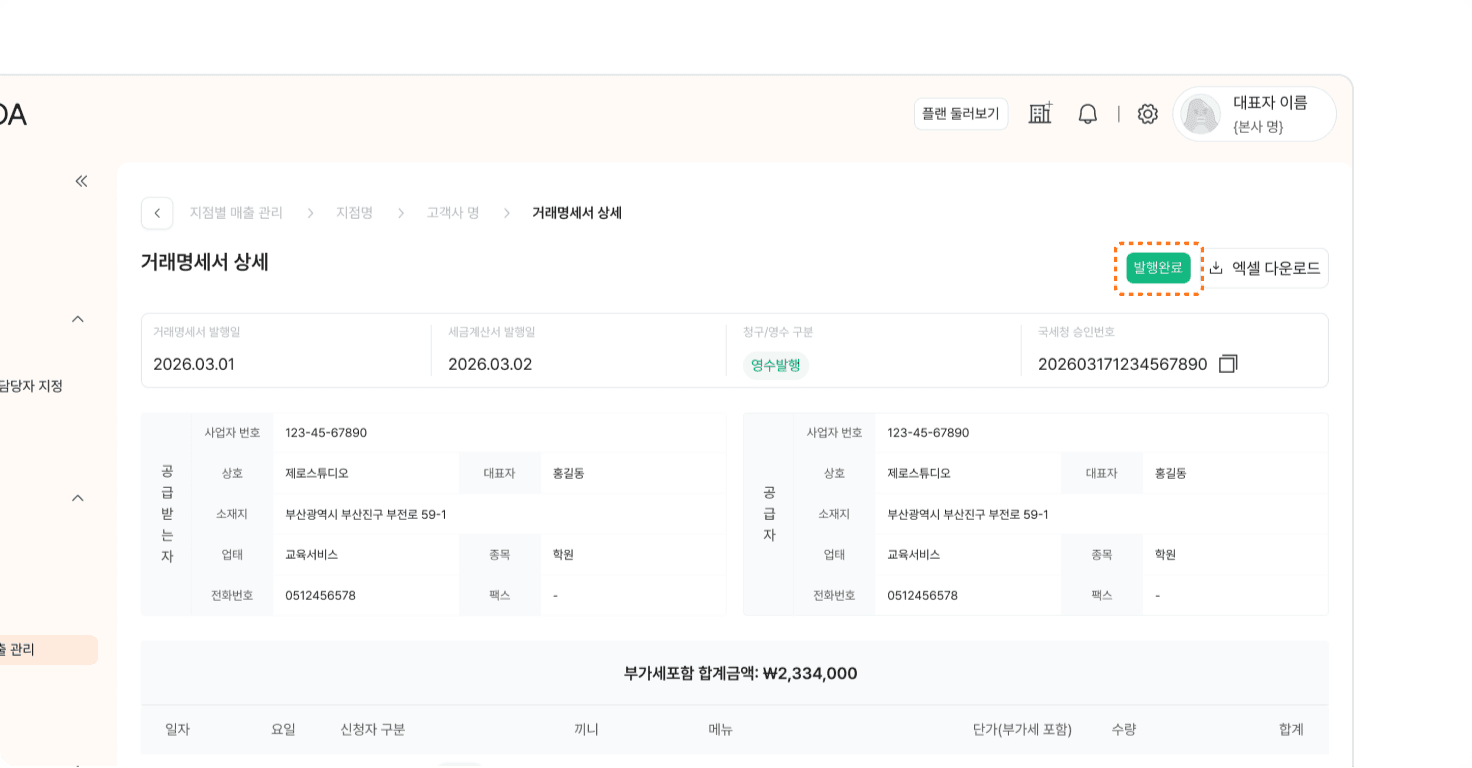Screen dimensions: 1472x768
Task: Click the 발행완료 status badge
Action: click(1158, 268)
